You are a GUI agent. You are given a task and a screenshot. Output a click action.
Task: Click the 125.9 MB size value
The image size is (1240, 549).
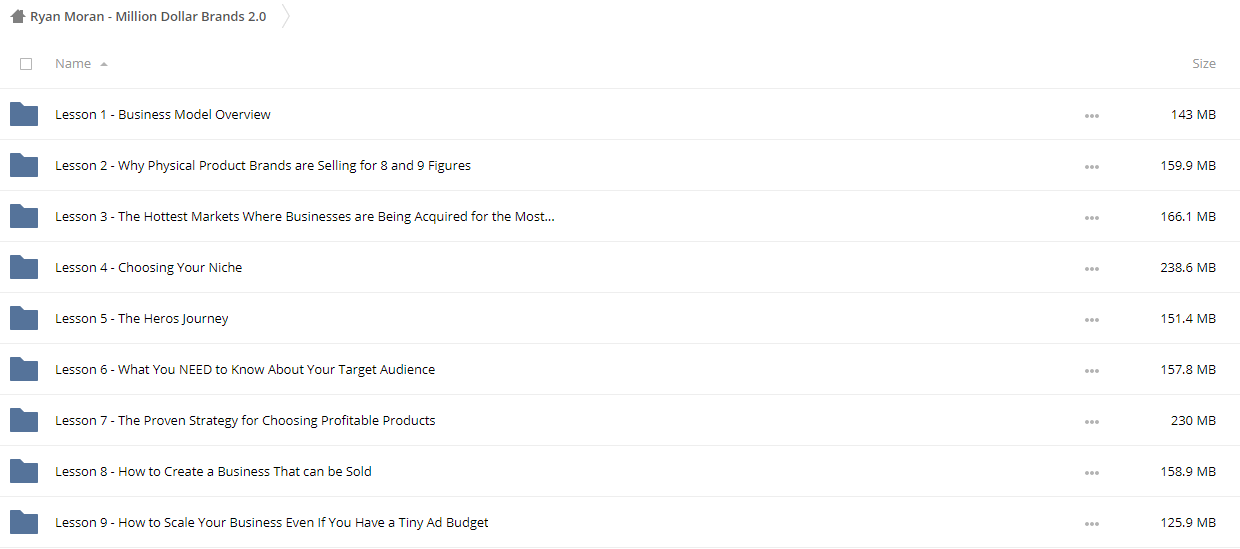click(x=1188, y=522)
